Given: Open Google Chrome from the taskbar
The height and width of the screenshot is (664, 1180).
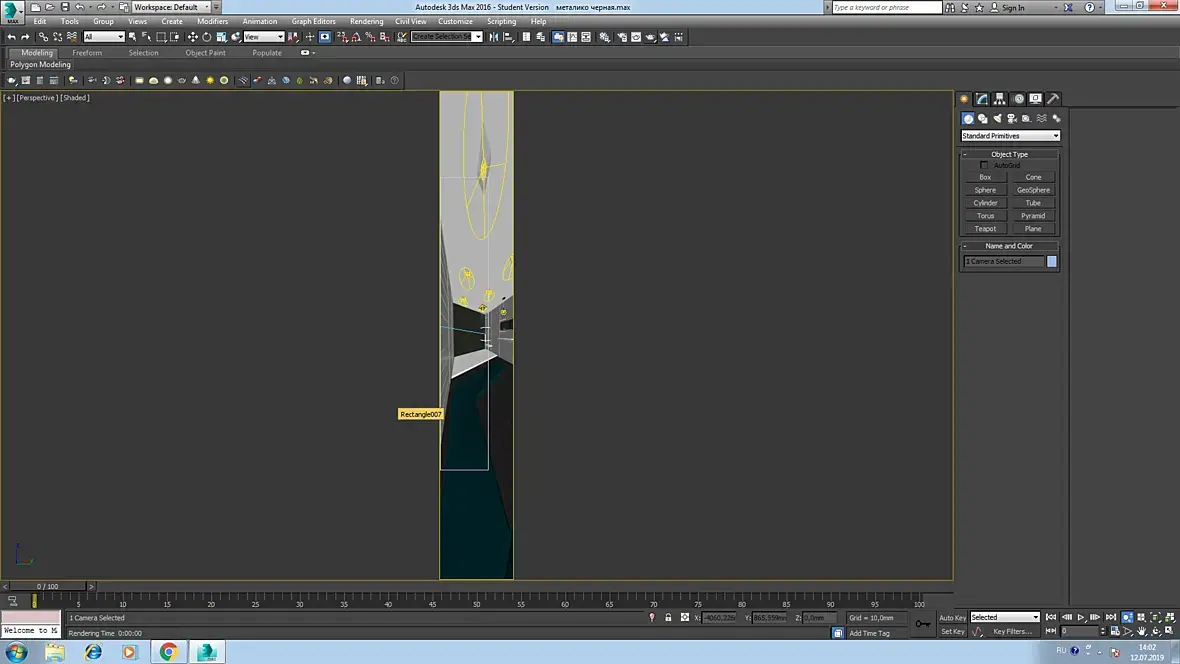Looking at the screenshot, I should coord(168,652).
